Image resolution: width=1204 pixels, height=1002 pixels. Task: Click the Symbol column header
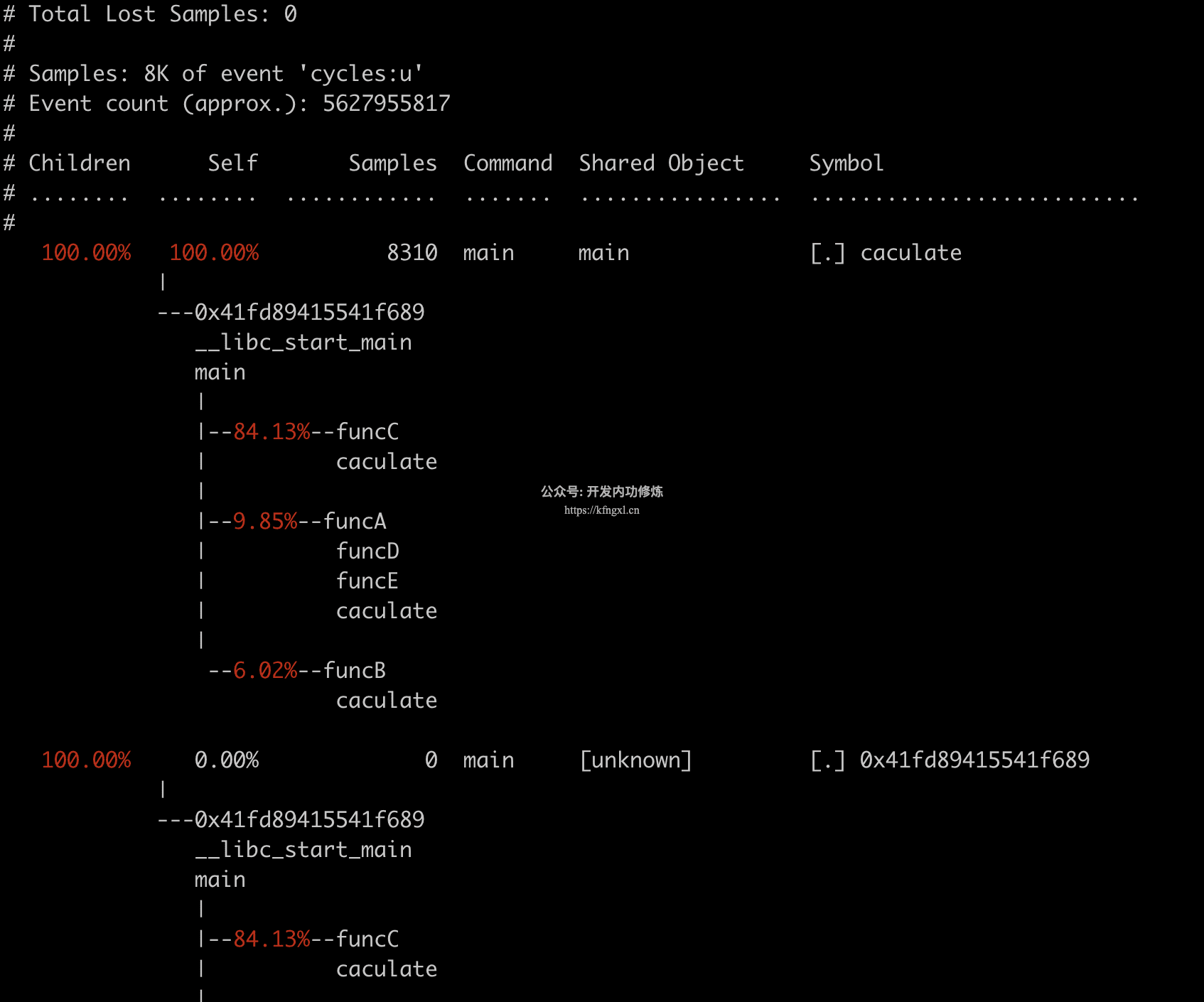coord(846,163)
